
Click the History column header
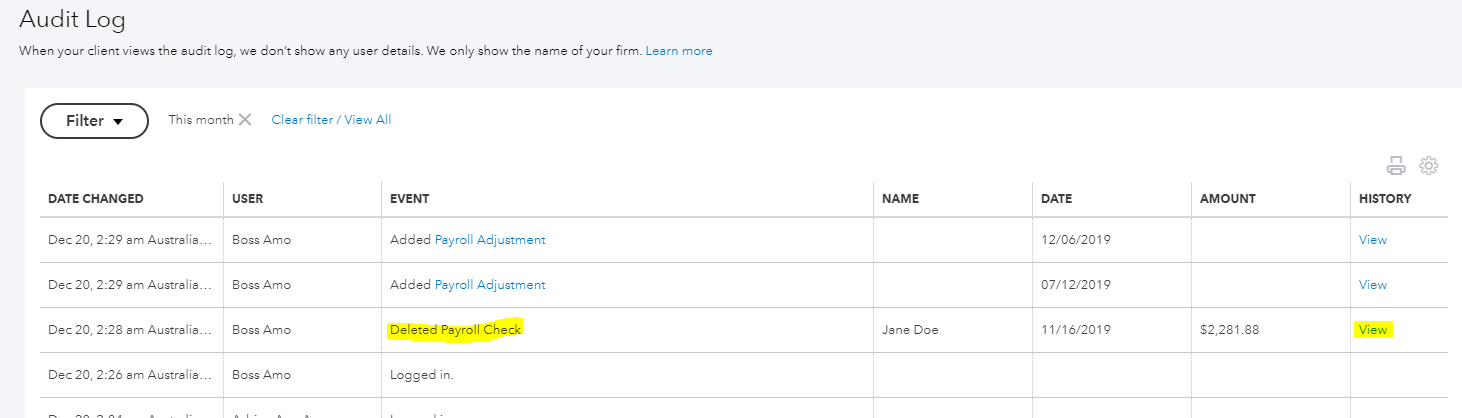[1384, 199]
